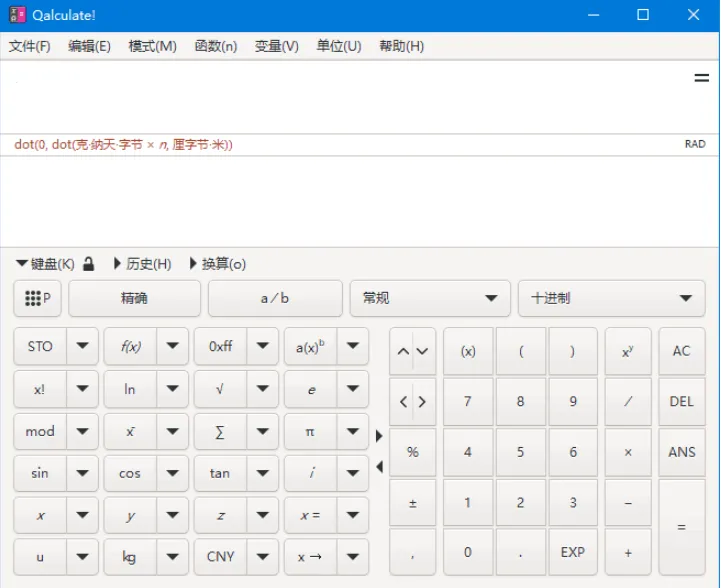Click the equals icon beside expression field
Viewport: 721px width, 588px height.
[x=701, y=78]
